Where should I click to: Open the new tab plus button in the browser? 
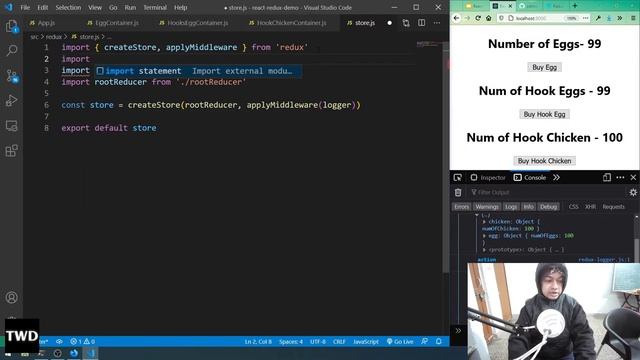tap(575, 6)
